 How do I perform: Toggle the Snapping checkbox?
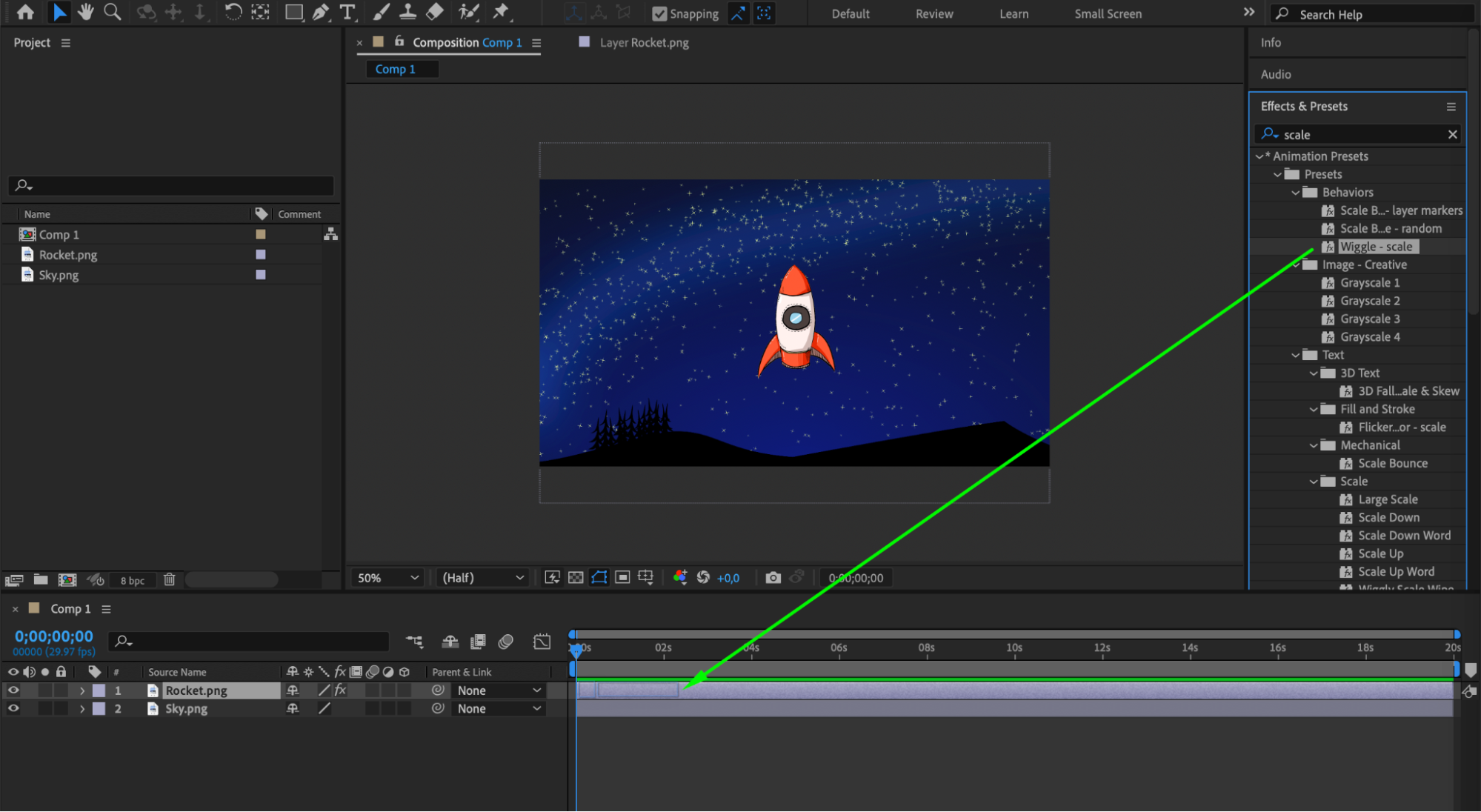[x=659, y=13]
